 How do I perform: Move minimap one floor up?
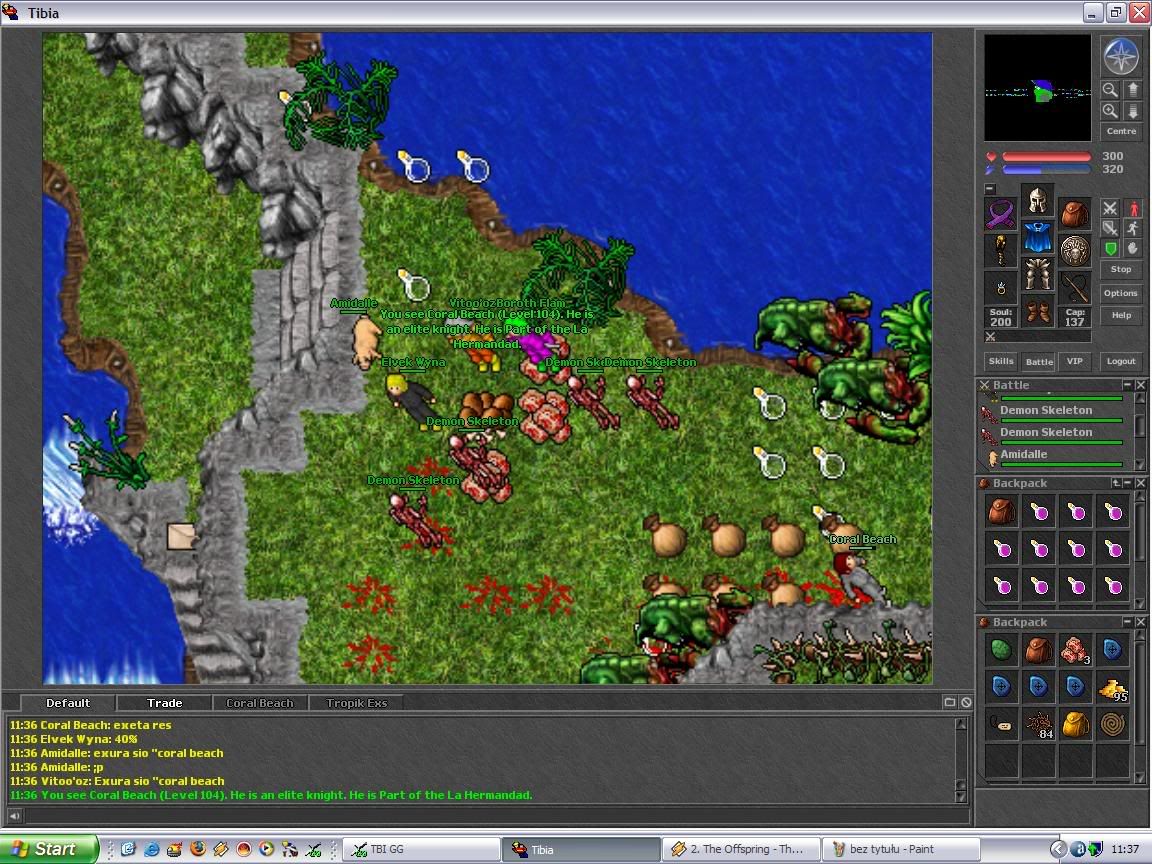coord(1132,90)
